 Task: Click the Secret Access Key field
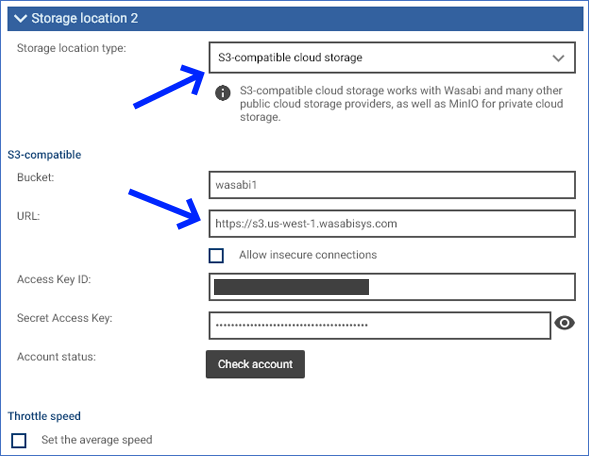pyautogui.click(x=380, y=325)
